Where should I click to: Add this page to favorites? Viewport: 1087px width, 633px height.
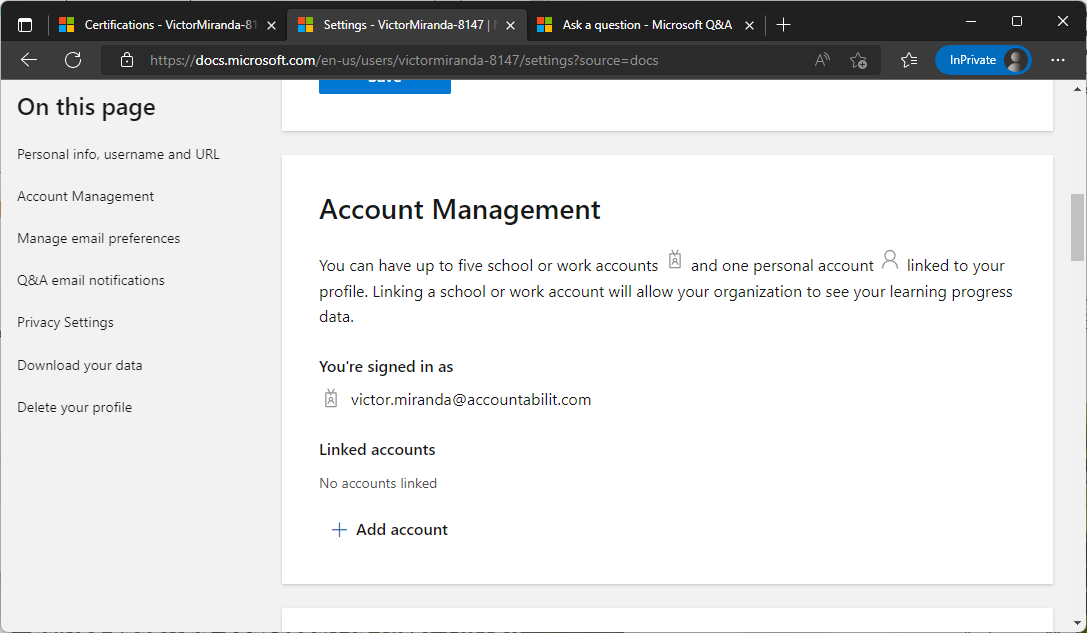(x=858, y=60)
